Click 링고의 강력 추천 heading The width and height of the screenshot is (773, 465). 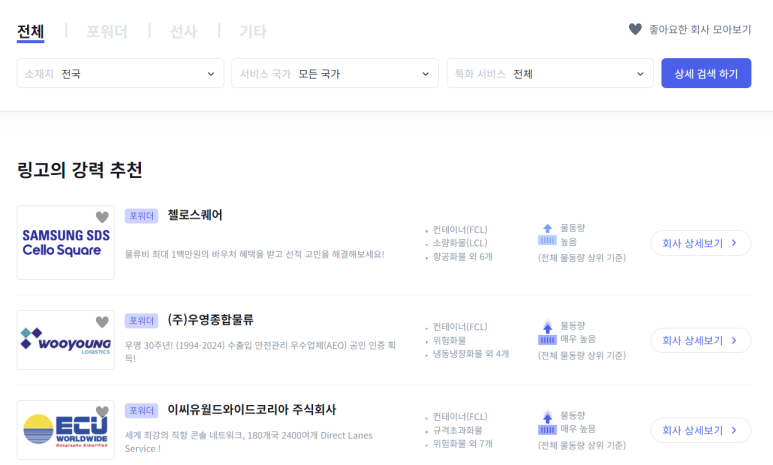[79, 170]
